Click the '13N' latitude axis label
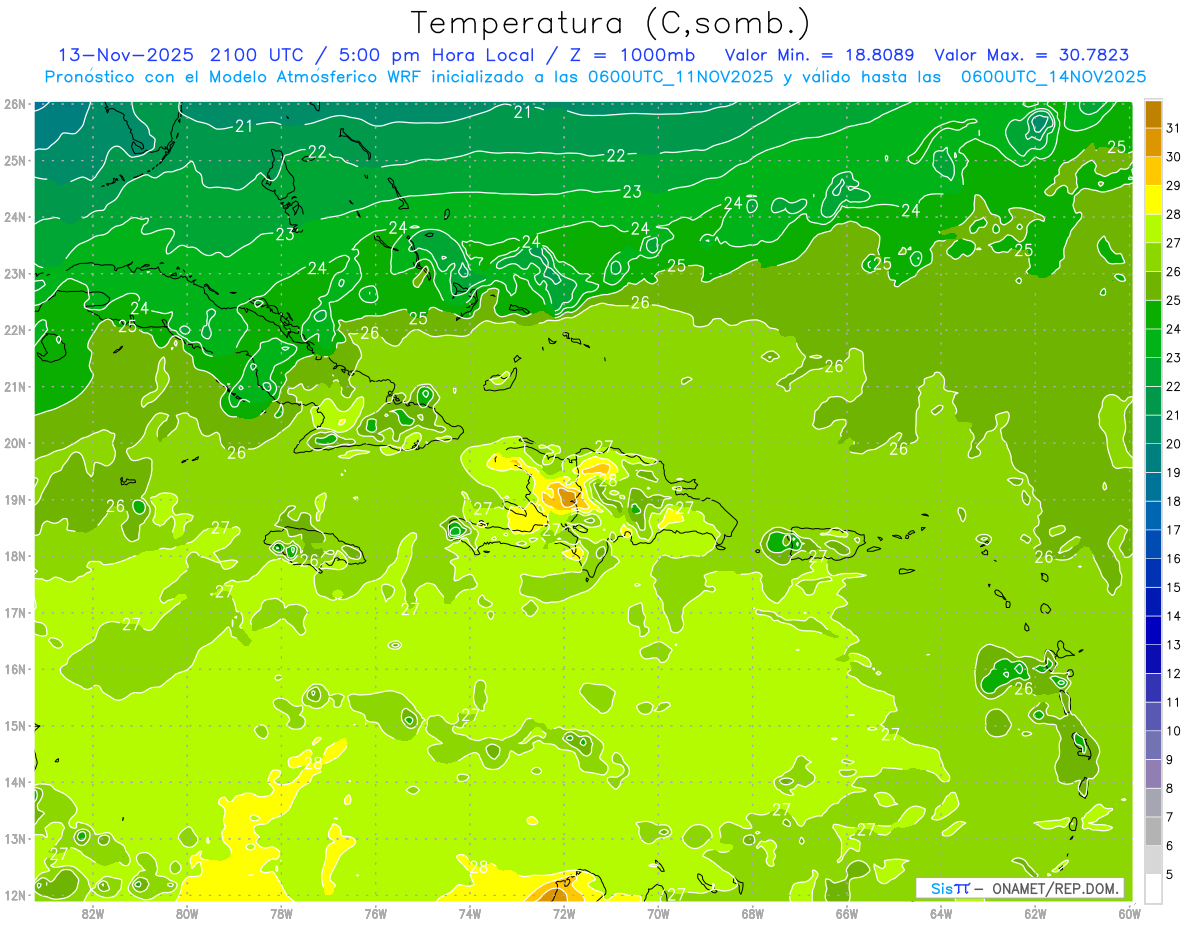 (14, 838)
